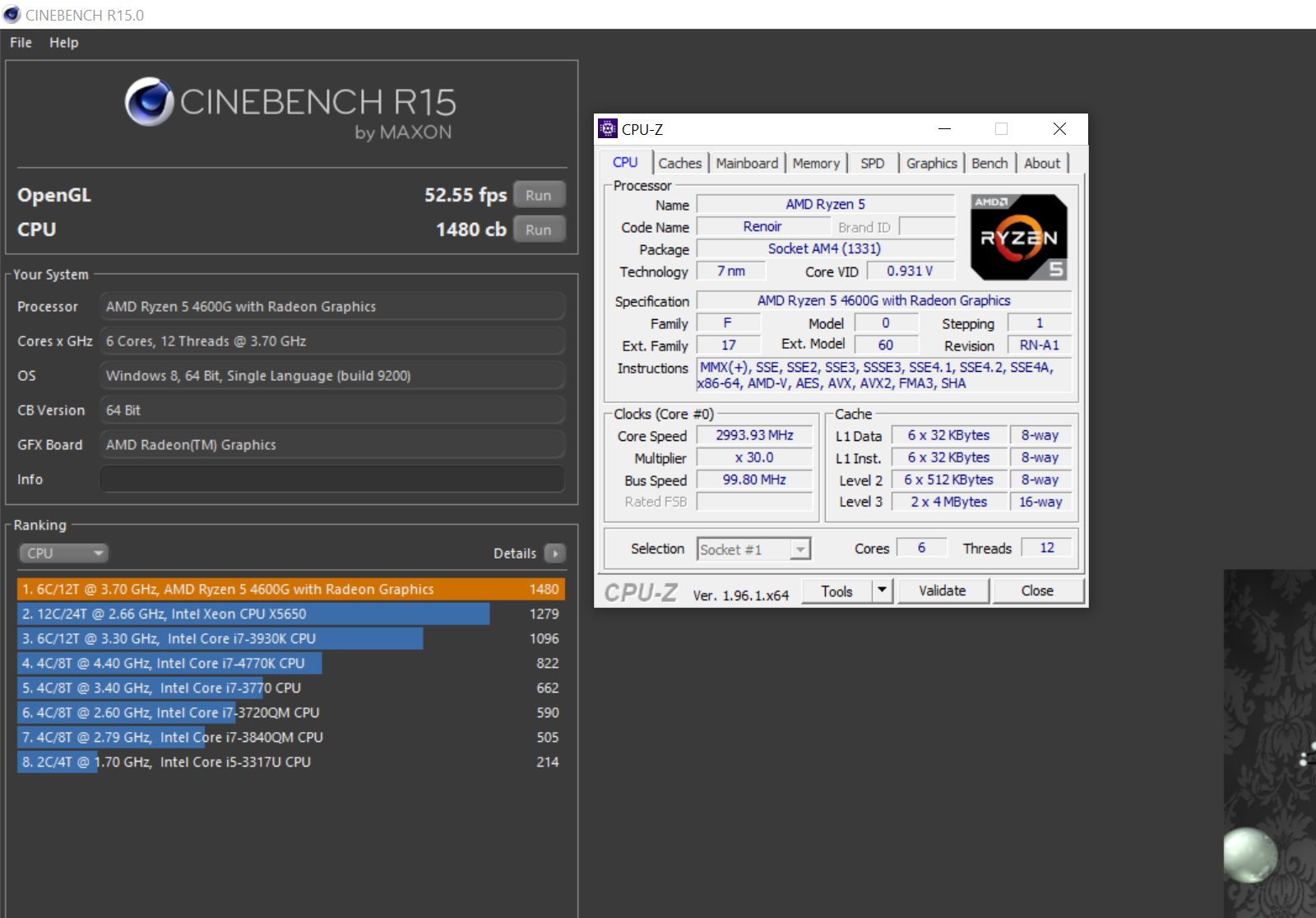The width and height of the screenshot is (1316, 918).
Task: Select ranking row AMD Ryzen 5 4600G
Action: 291,589
